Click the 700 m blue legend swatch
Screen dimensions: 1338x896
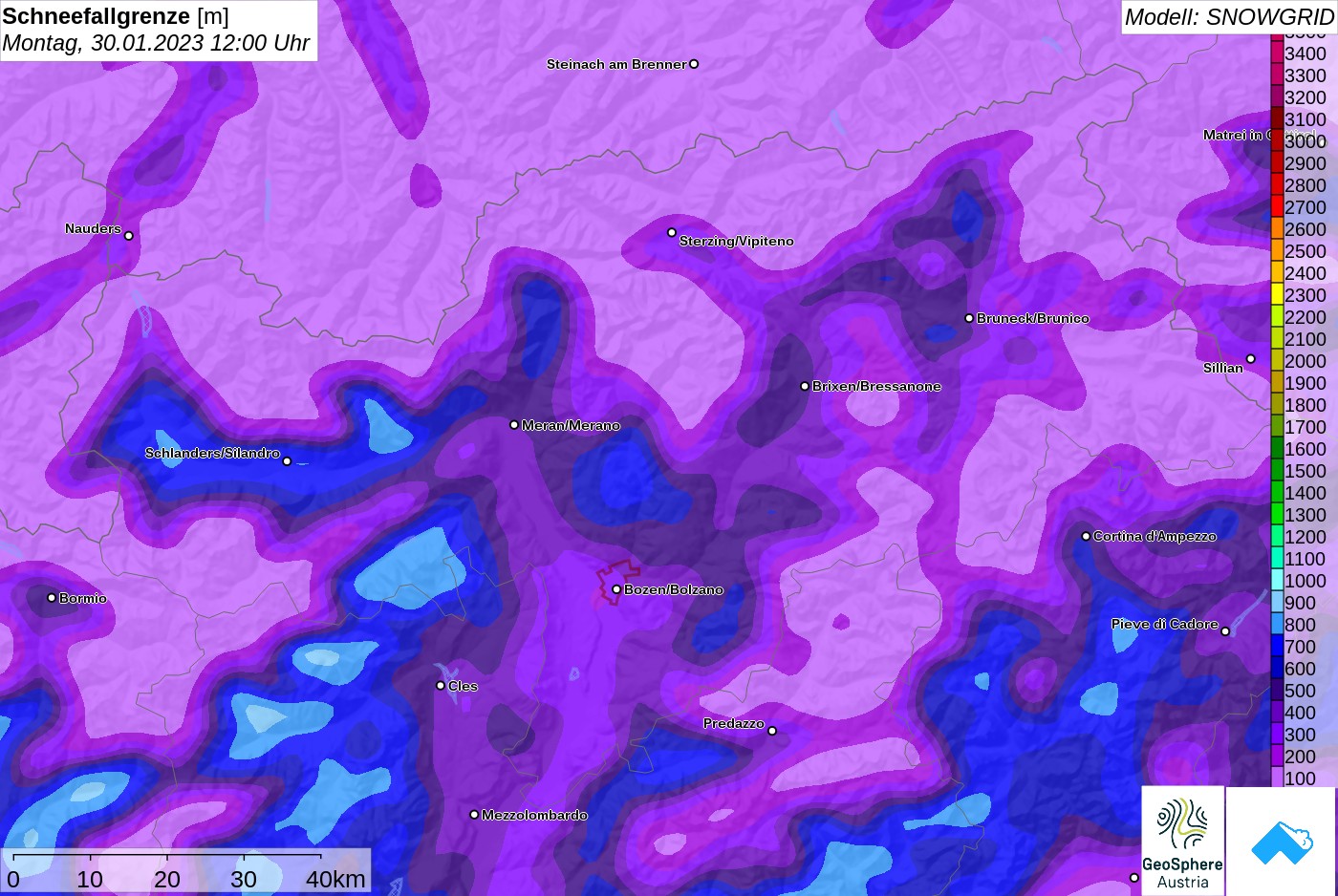coord(1277,646)
